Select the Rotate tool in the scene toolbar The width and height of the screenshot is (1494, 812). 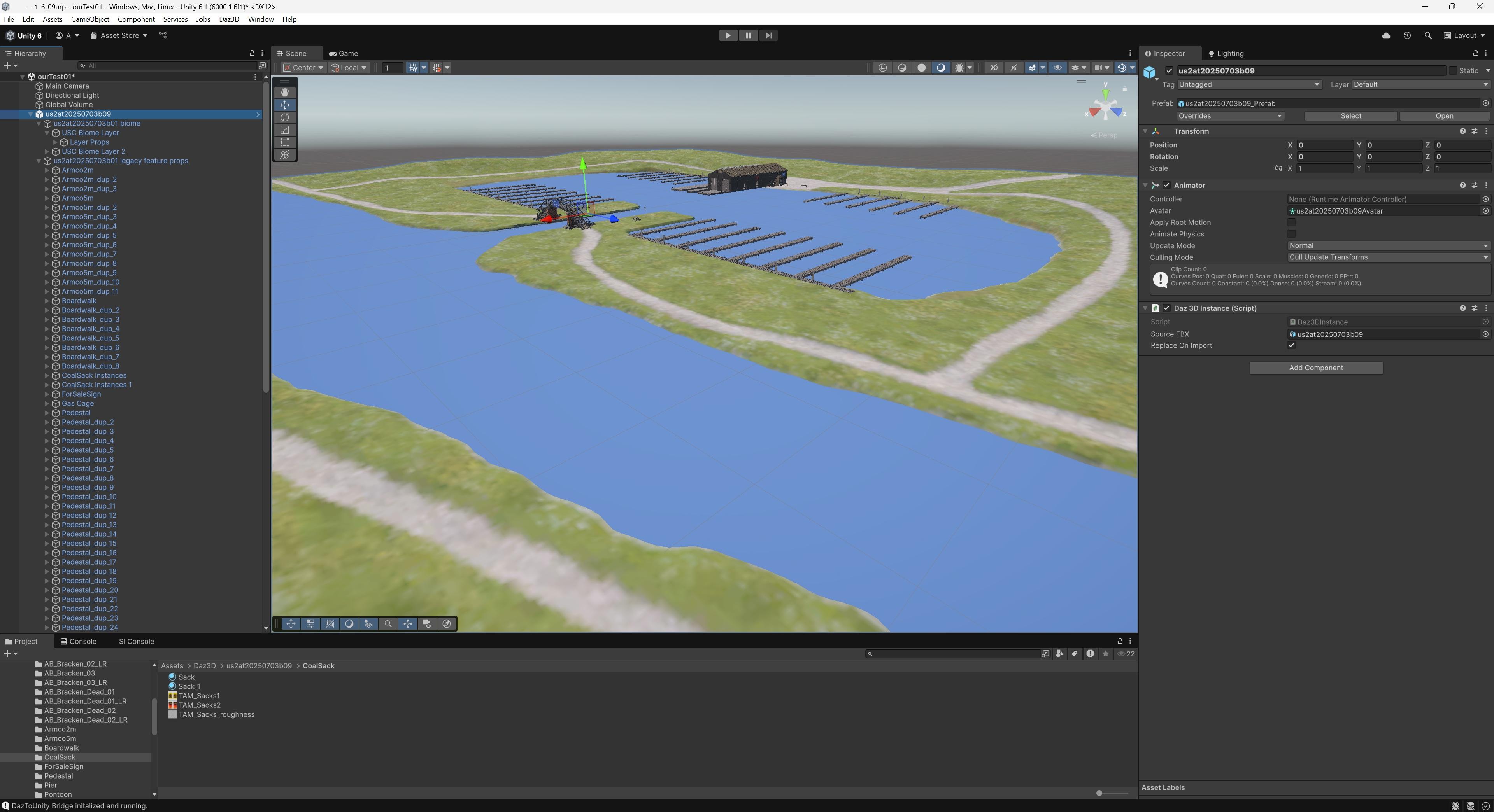click(x=284, y=117)
